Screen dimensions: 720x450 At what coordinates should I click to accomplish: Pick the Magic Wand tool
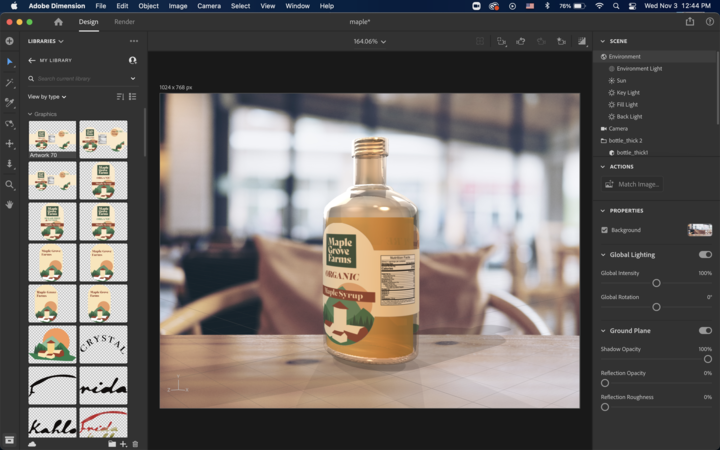pos(9,83)
